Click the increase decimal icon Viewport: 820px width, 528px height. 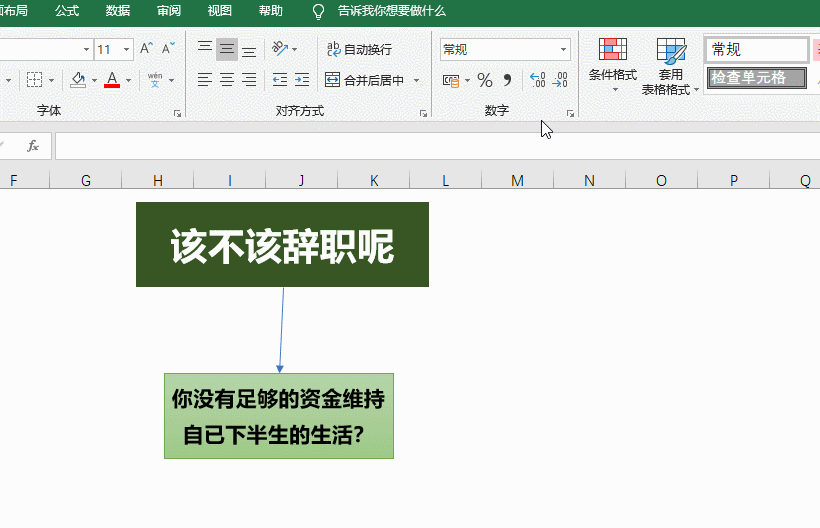point(538,80)
